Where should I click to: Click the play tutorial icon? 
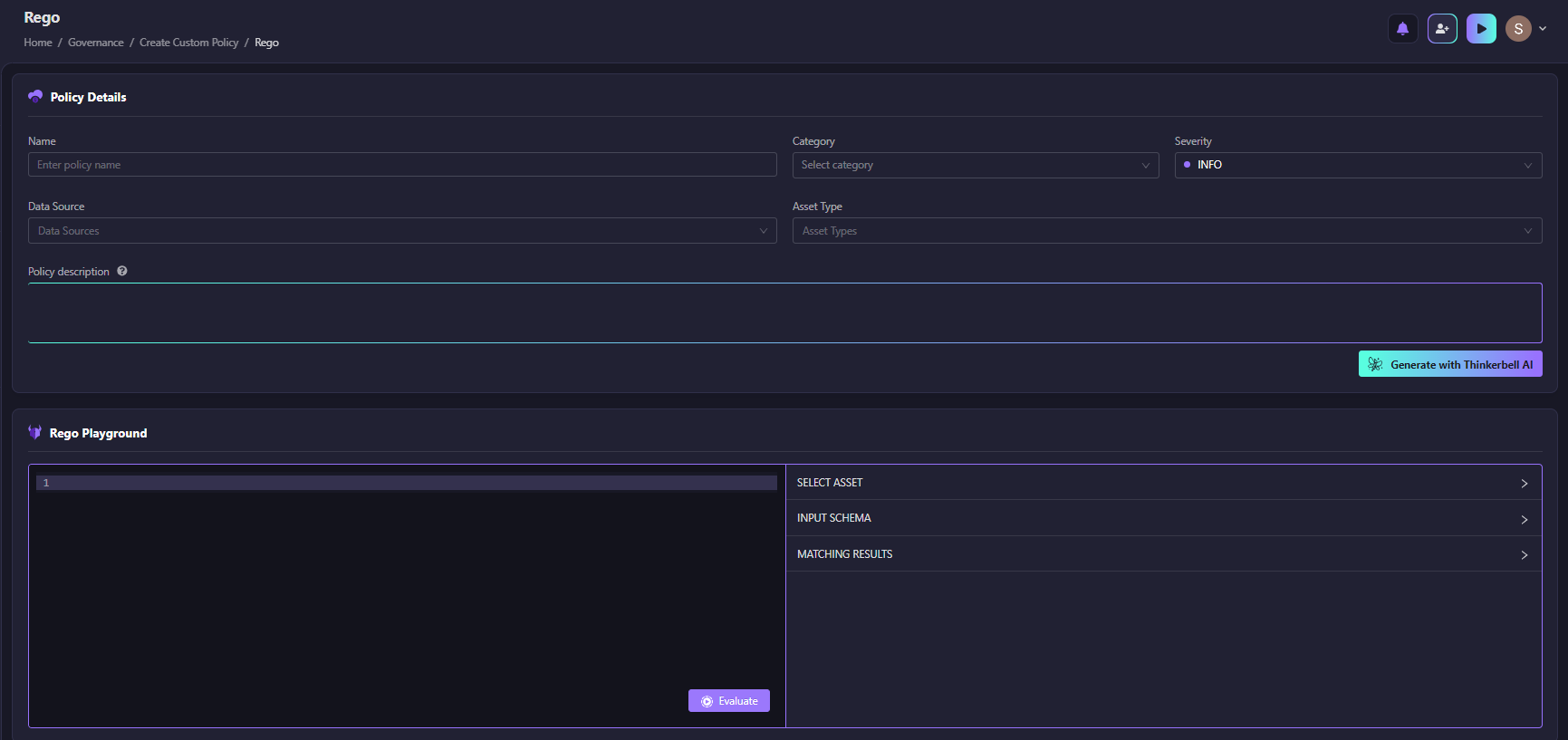[1481, 29]
